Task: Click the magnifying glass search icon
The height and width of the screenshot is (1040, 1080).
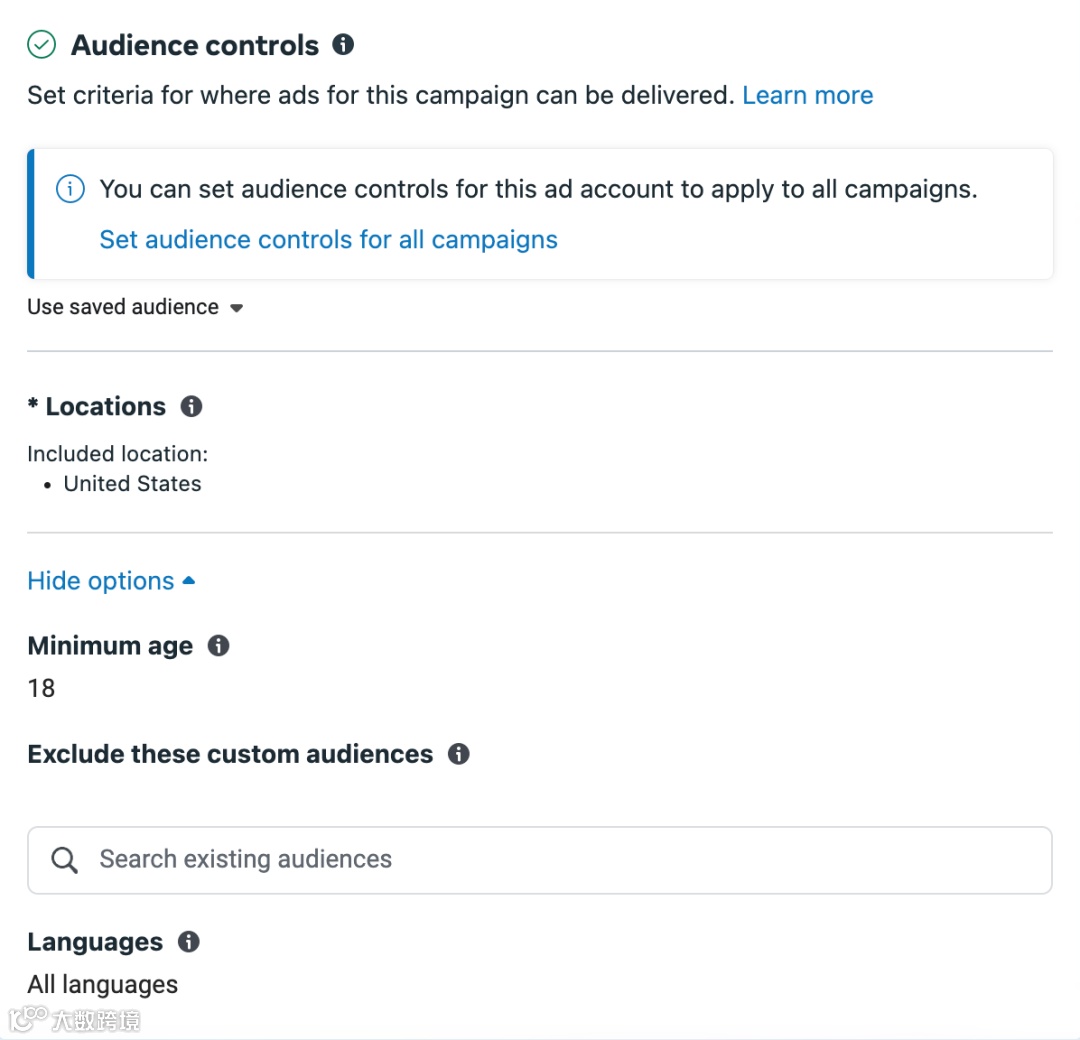Action: (x=64, y=860)
